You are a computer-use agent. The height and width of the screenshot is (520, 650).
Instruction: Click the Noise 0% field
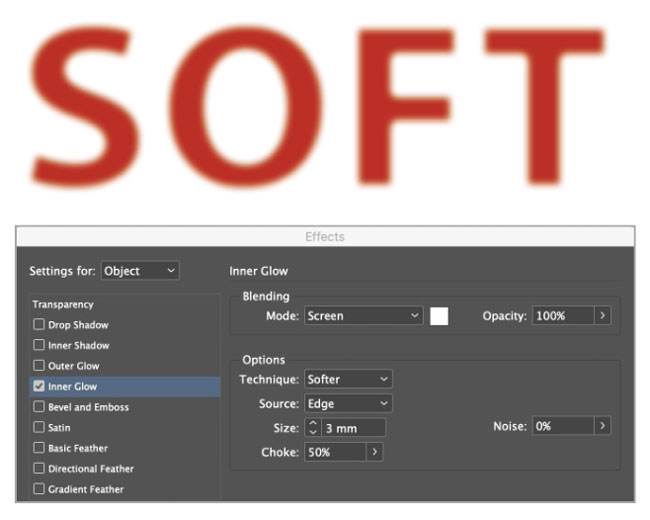click(x=563, y=426)
